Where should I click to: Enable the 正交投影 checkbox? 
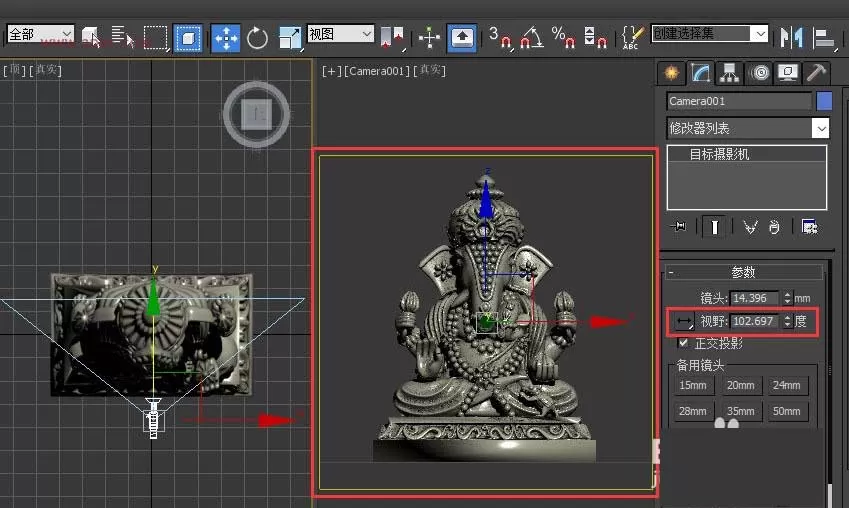[x=683, y=342]
